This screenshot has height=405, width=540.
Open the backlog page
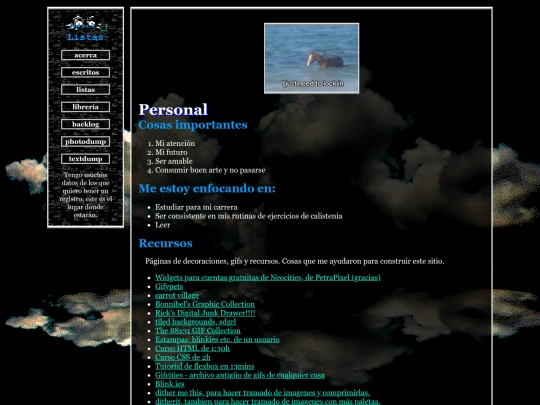[x=85, y=124]
